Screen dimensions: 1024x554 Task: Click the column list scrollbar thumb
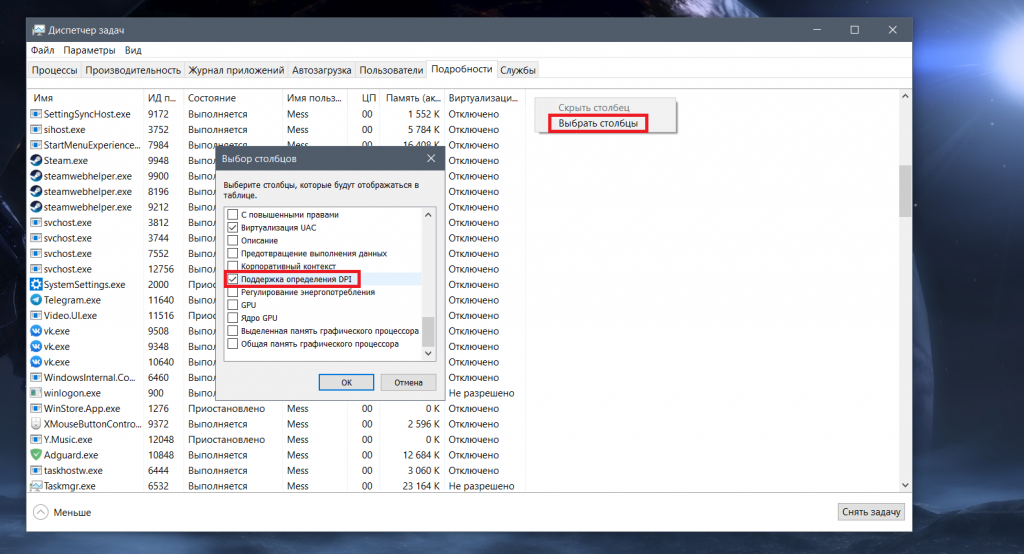[428, 331]
